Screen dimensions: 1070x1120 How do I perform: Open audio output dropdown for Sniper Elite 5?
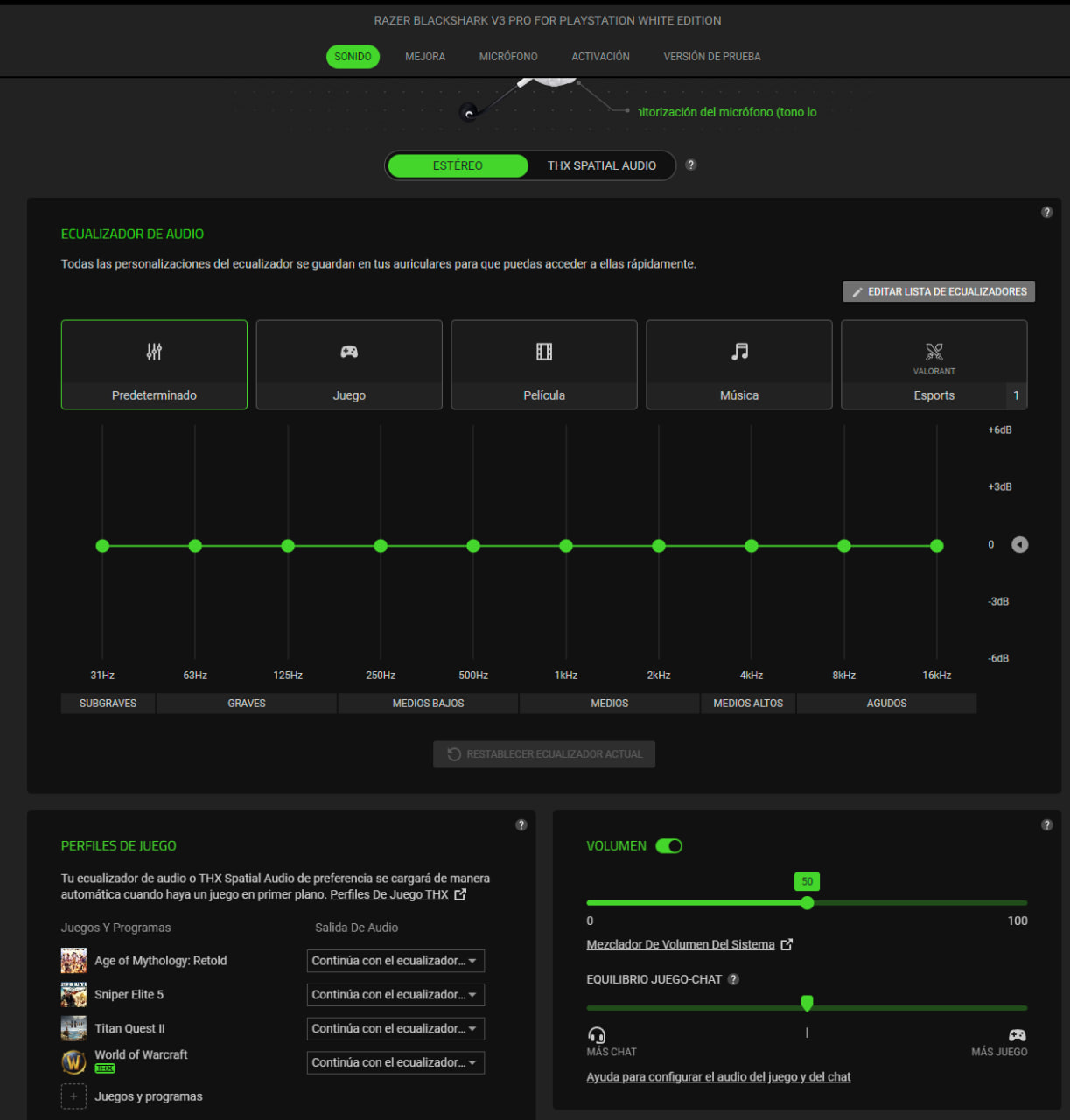(395, 995)
